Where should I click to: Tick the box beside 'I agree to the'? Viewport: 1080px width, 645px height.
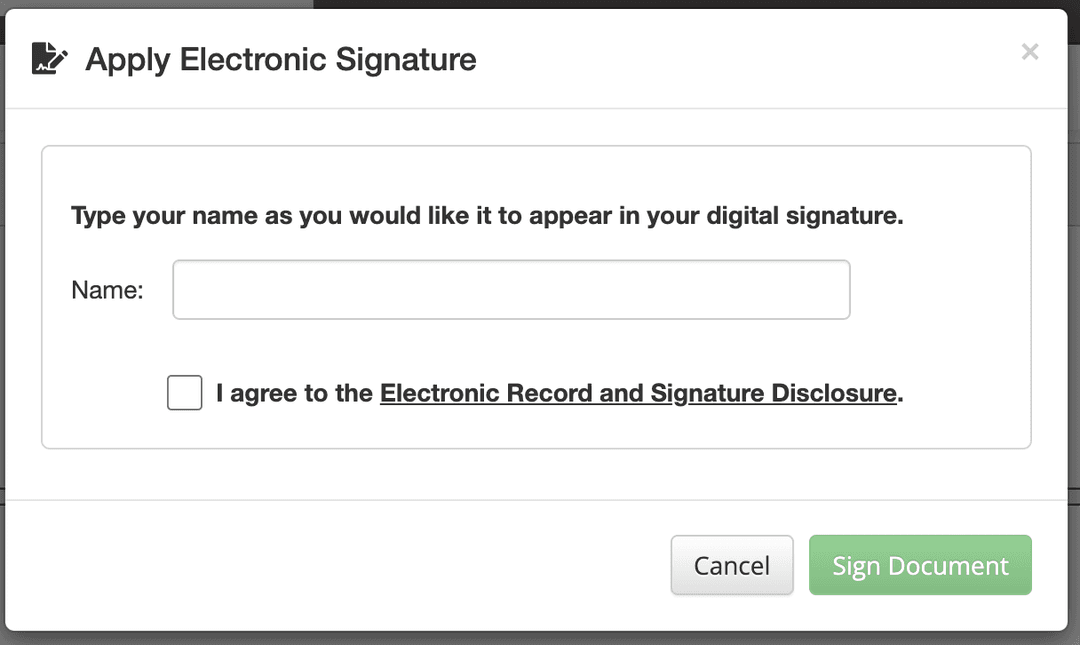(185, 393)
